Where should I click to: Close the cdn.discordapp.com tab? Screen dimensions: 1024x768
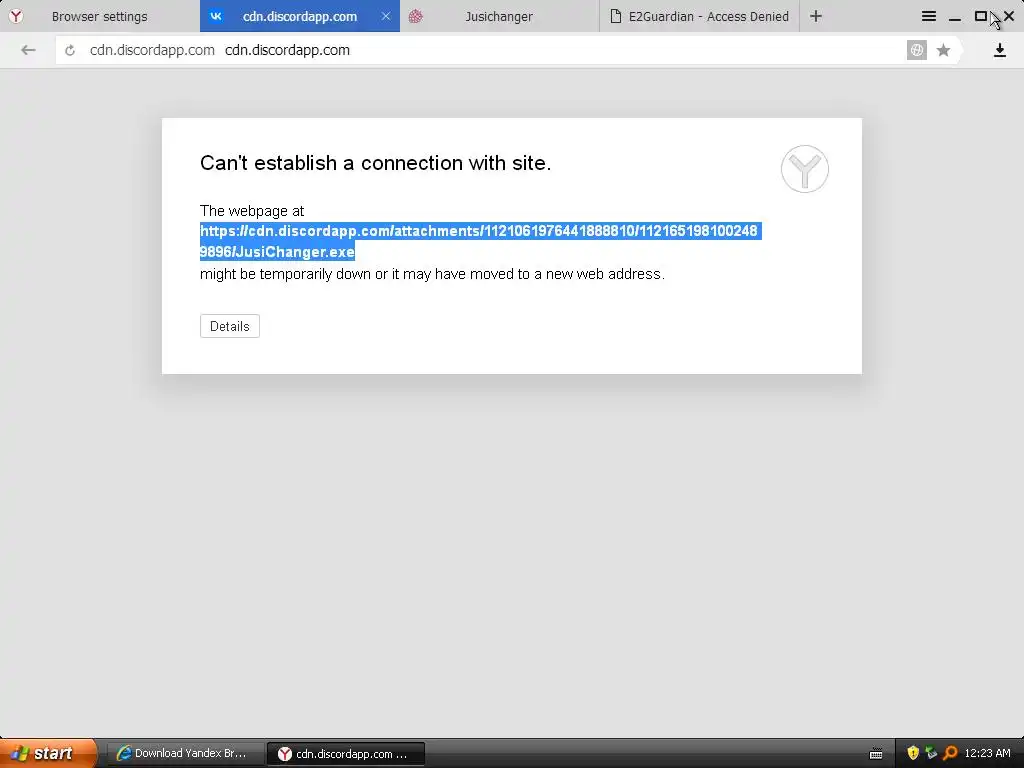386,16
